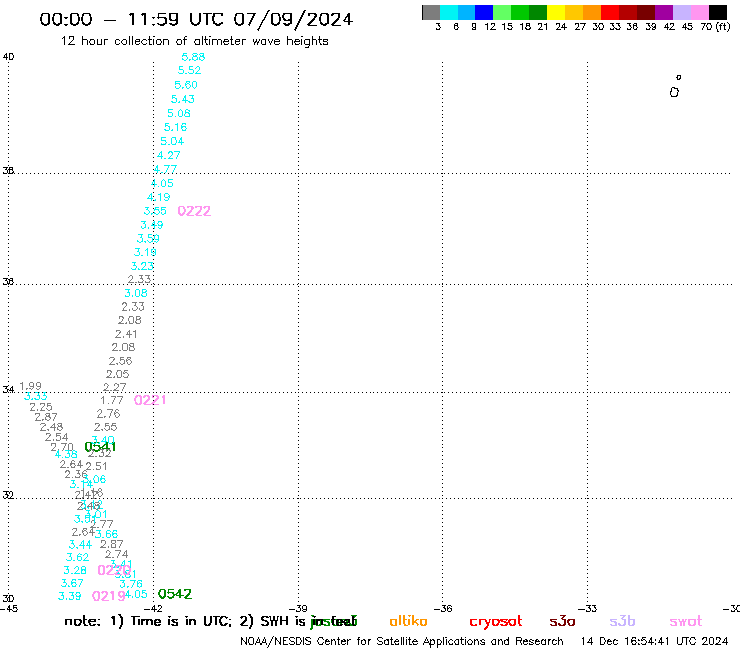Click the pink "swot" satellite label

(686, 621)
